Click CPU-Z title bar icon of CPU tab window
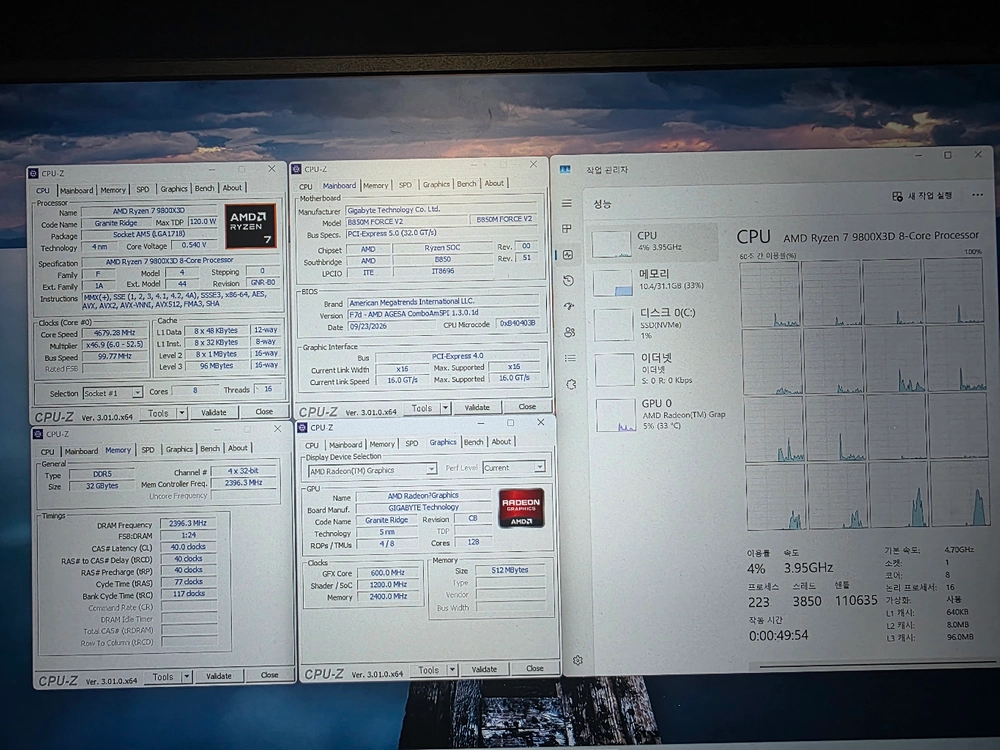The width and height of the screenshot is (1000, 750). pyautogui.click(x=34, y=173)
